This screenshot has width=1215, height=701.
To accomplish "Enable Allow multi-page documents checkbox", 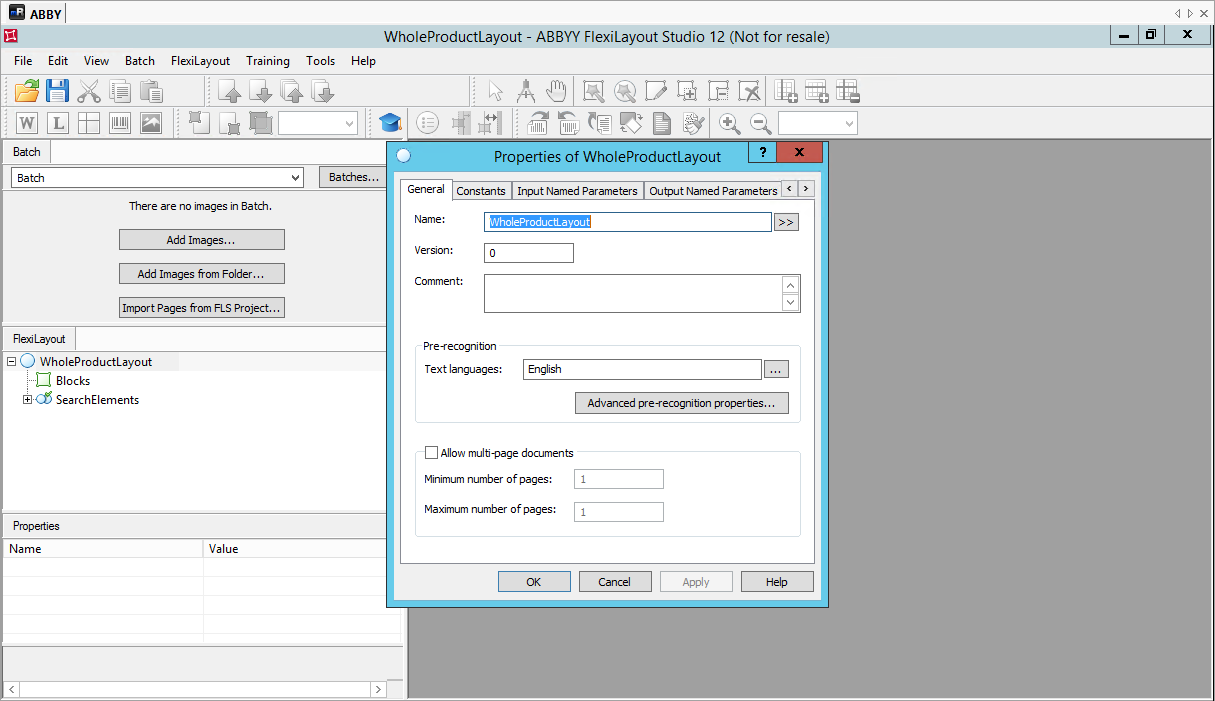I will [432, 453].
